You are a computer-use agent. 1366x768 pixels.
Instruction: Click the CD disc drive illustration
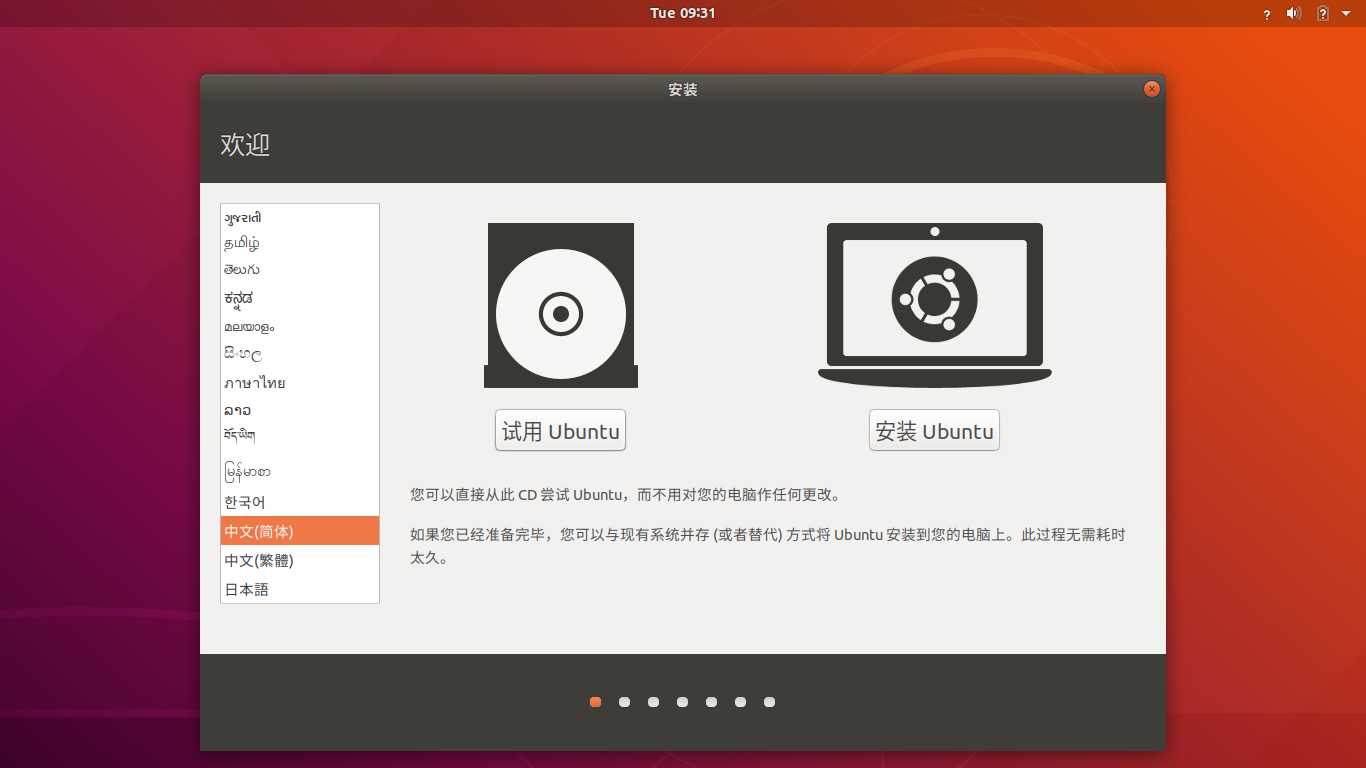tap(561, 305)
